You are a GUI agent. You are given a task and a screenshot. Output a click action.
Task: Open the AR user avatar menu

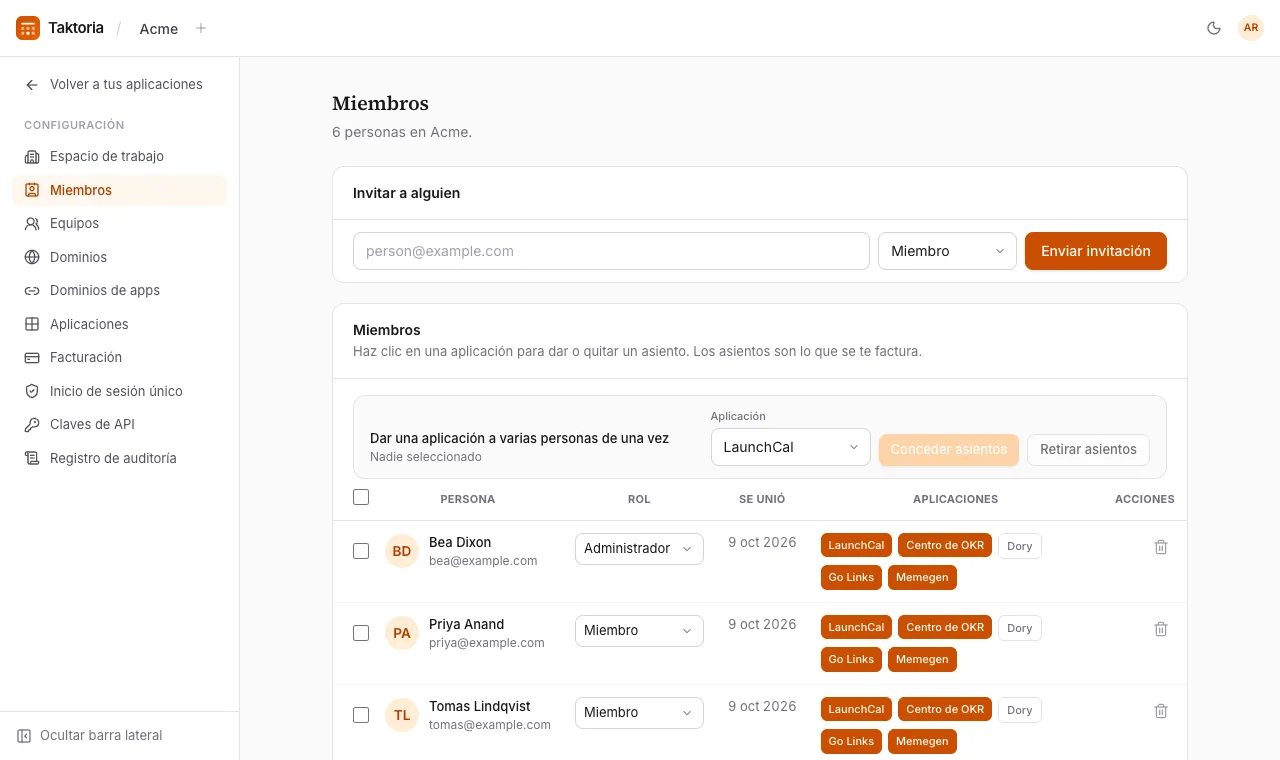tap(1251, 28)
